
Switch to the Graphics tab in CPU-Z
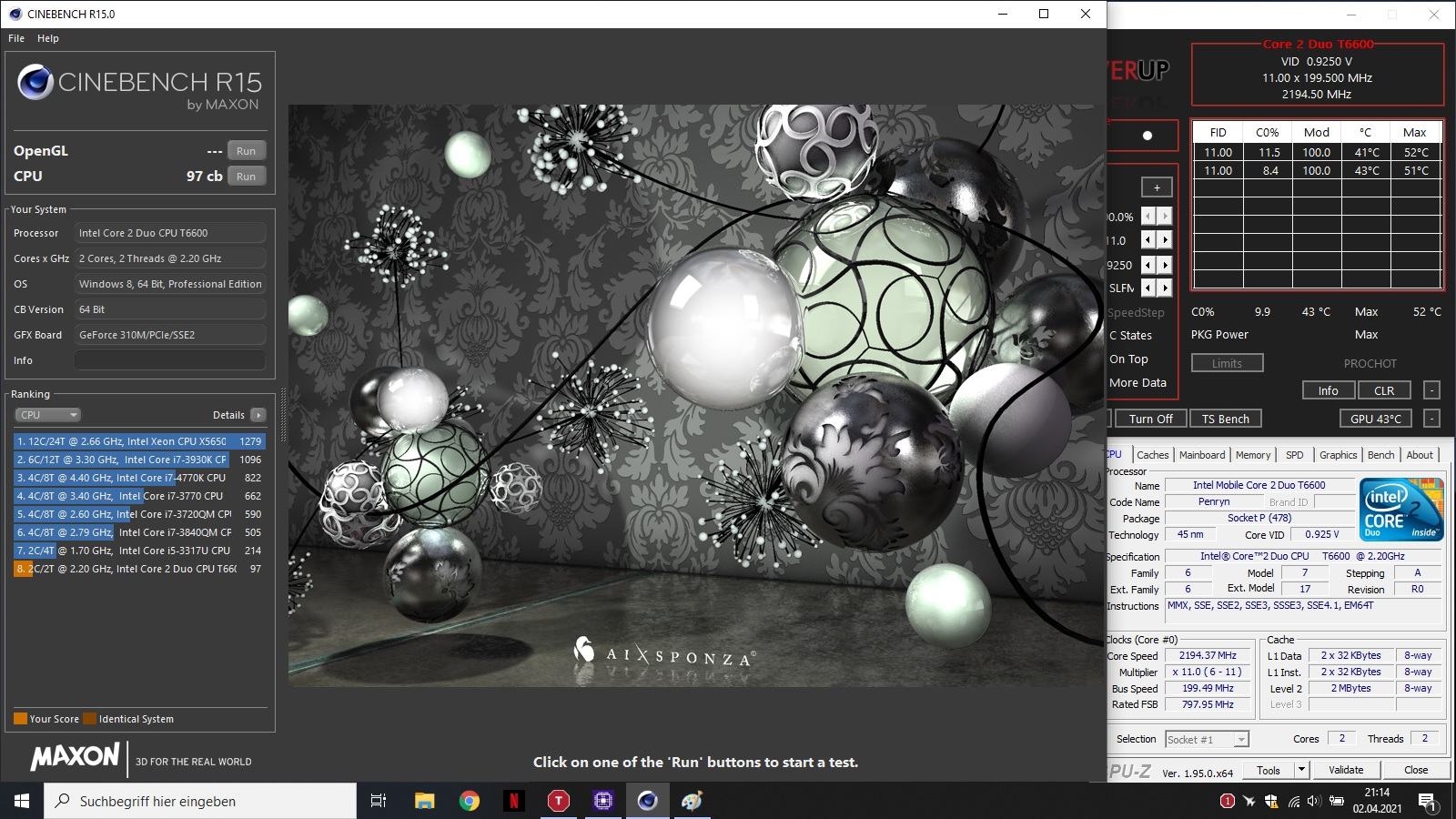[1338, 455]
